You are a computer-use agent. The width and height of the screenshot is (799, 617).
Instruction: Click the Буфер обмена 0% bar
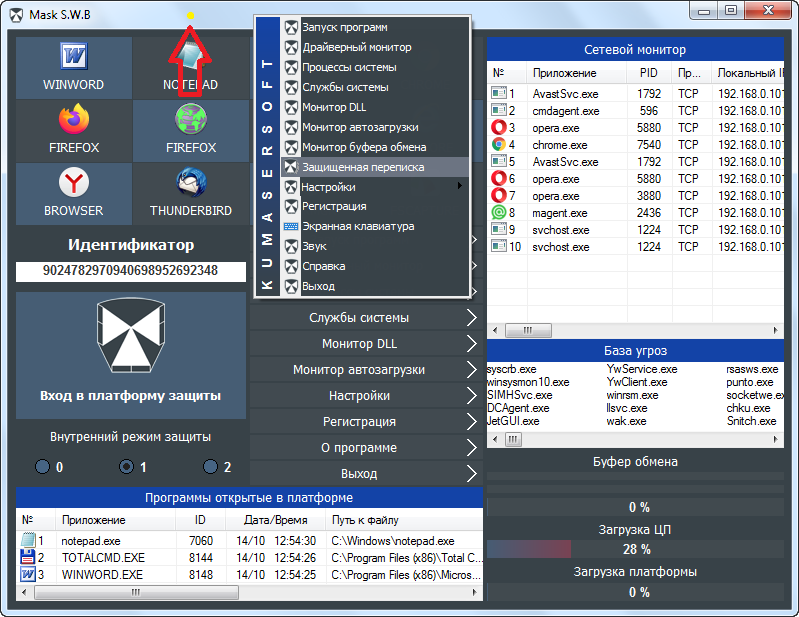635,507
